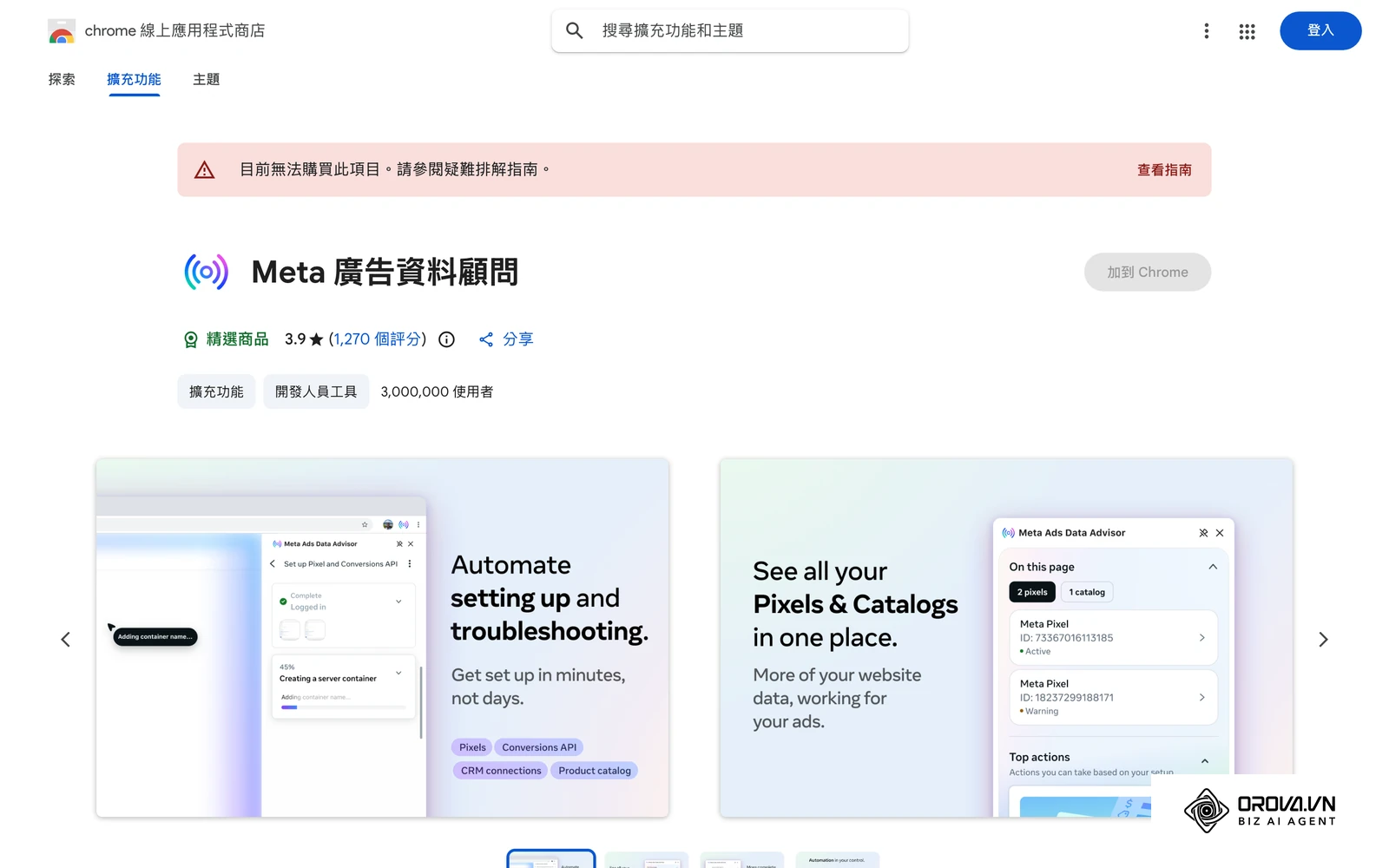
Task: Show the previous screenshot with left arrow
Action: 65,640
